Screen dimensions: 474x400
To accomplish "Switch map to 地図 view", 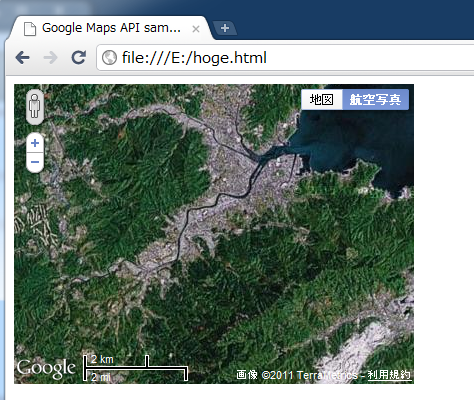I will coord(322,99).
